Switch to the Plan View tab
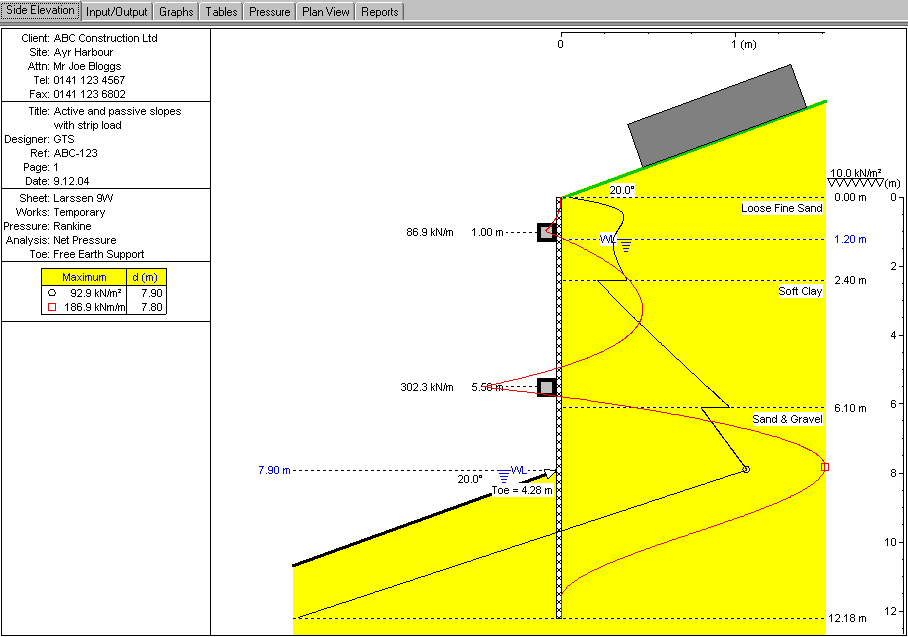 point(326,12)
